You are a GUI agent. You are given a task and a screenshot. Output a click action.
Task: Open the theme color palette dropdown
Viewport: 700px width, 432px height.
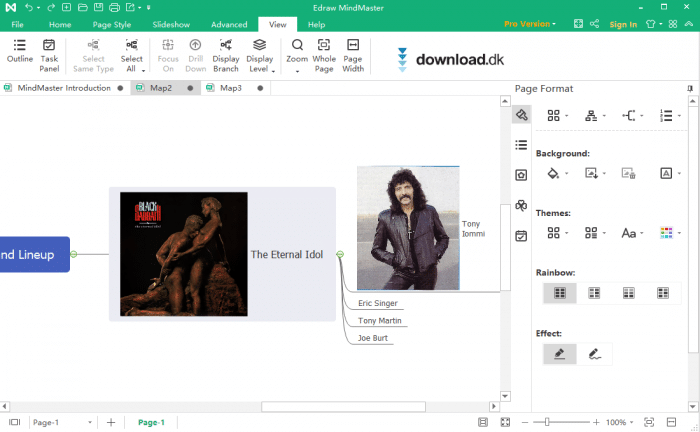click(670, 233)
